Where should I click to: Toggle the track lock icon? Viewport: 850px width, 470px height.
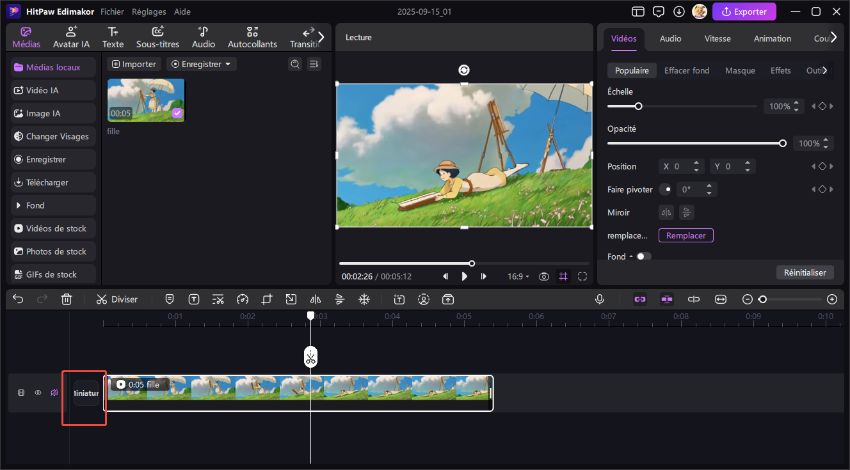tap(21, 393)
